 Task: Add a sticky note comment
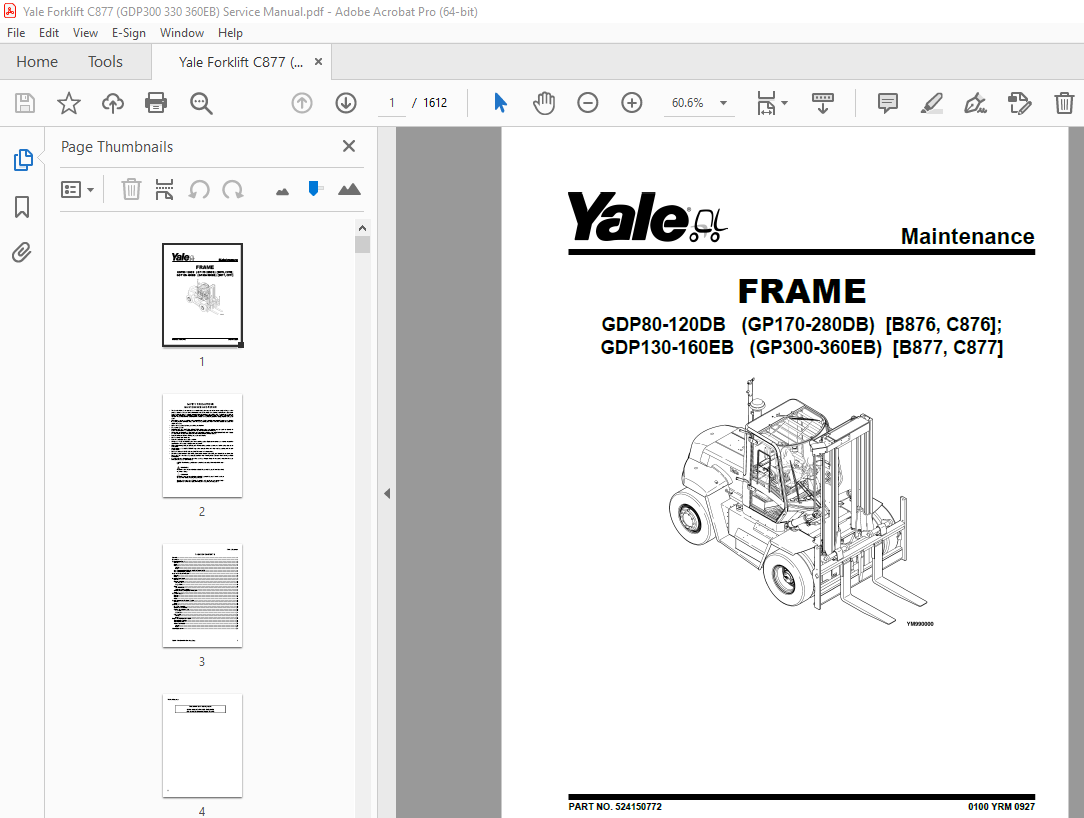(888, 103)
